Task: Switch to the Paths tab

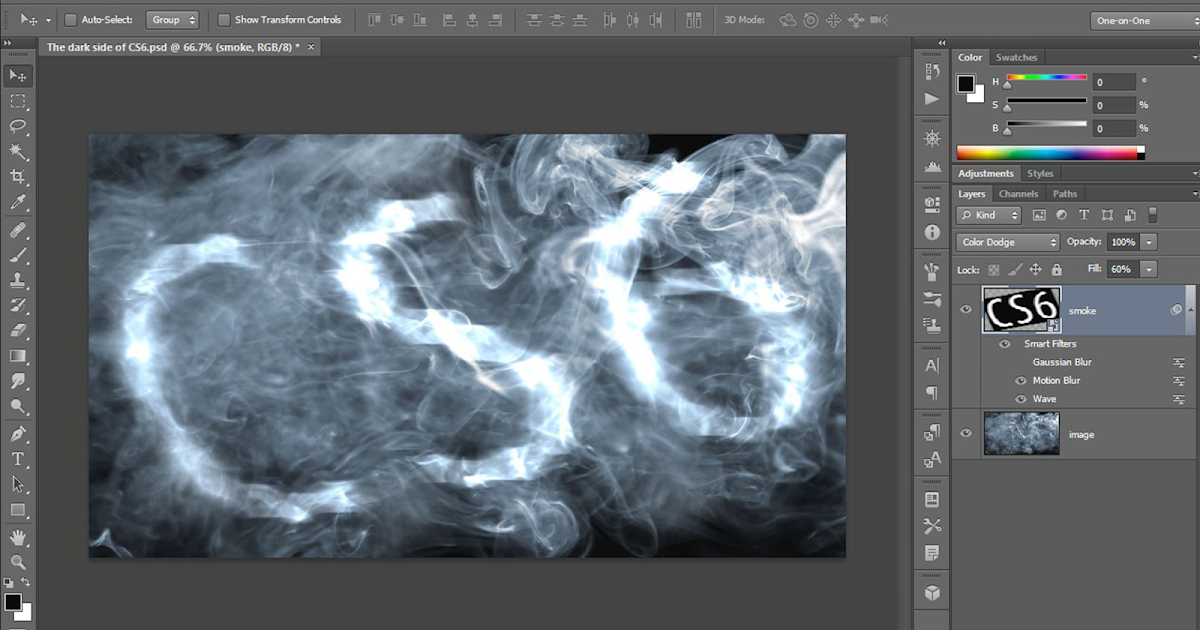Action: click(1065, 194)
